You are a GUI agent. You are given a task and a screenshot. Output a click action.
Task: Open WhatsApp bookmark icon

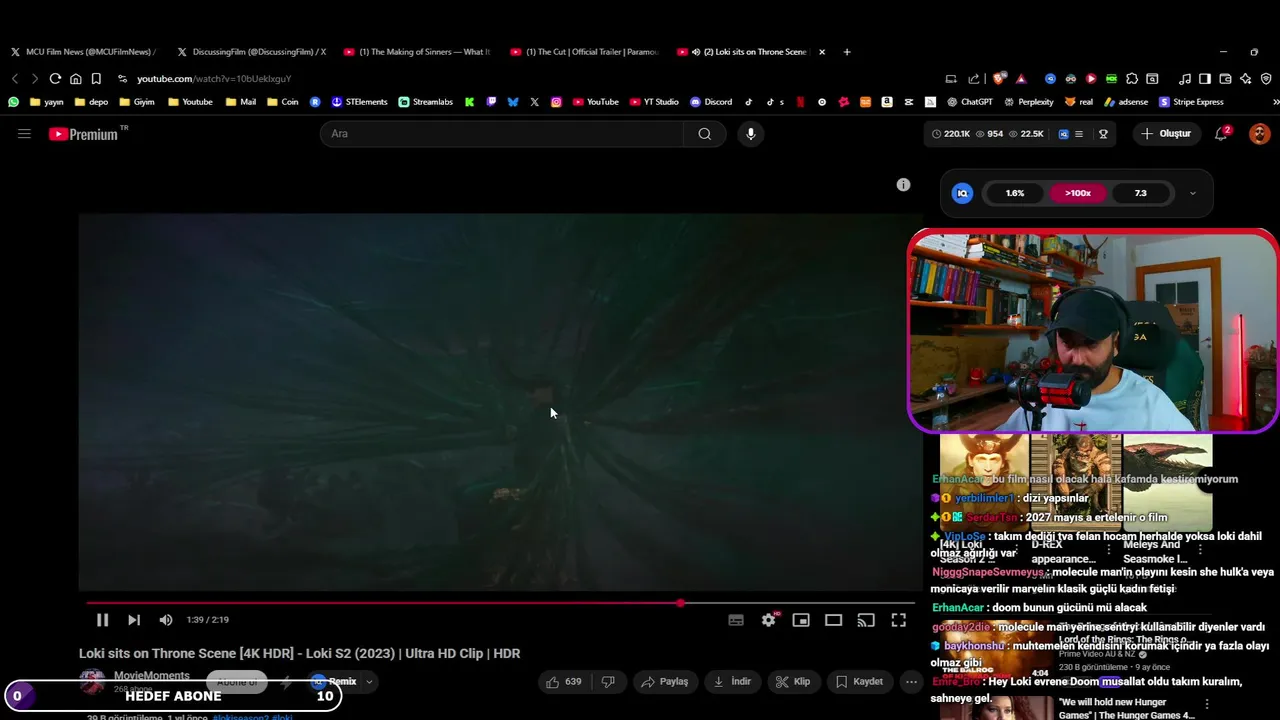14,102
